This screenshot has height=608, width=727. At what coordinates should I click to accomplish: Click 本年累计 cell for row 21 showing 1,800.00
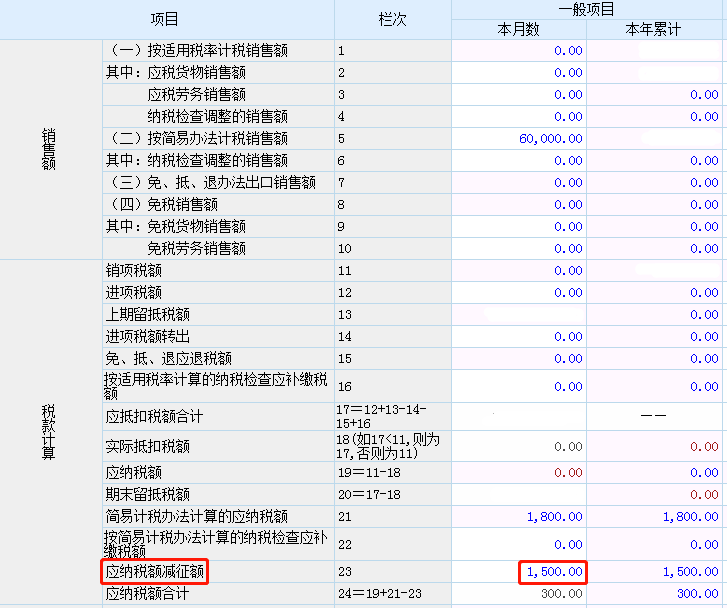click(655, 516)
